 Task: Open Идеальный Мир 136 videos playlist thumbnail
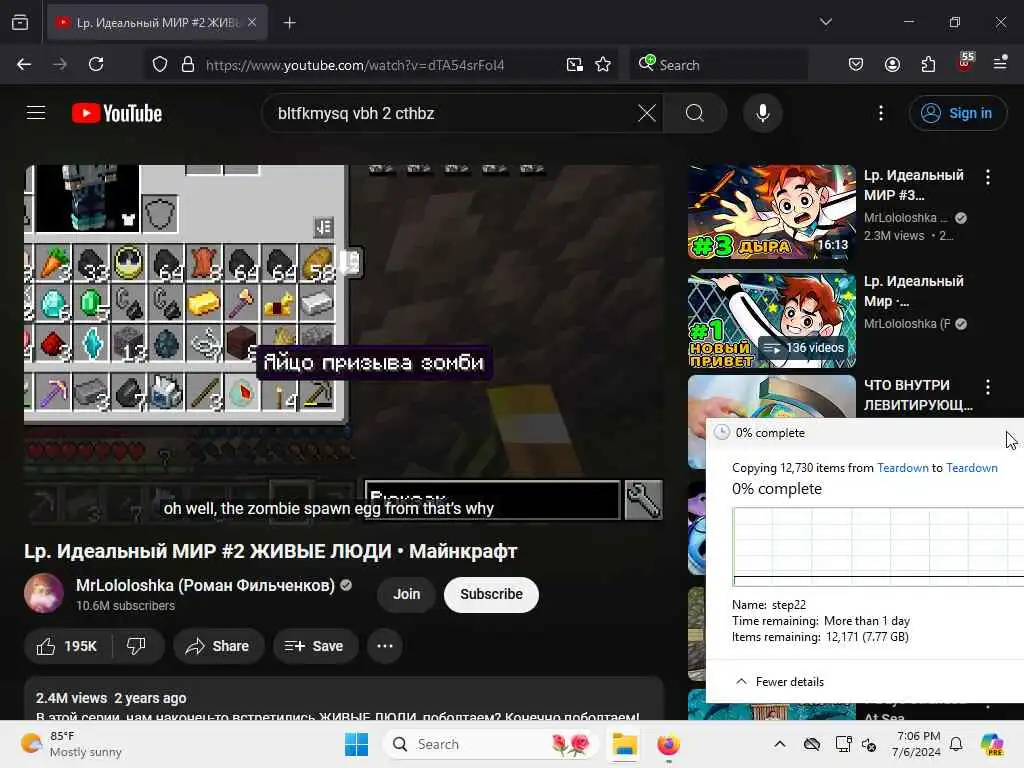[771, 319]
